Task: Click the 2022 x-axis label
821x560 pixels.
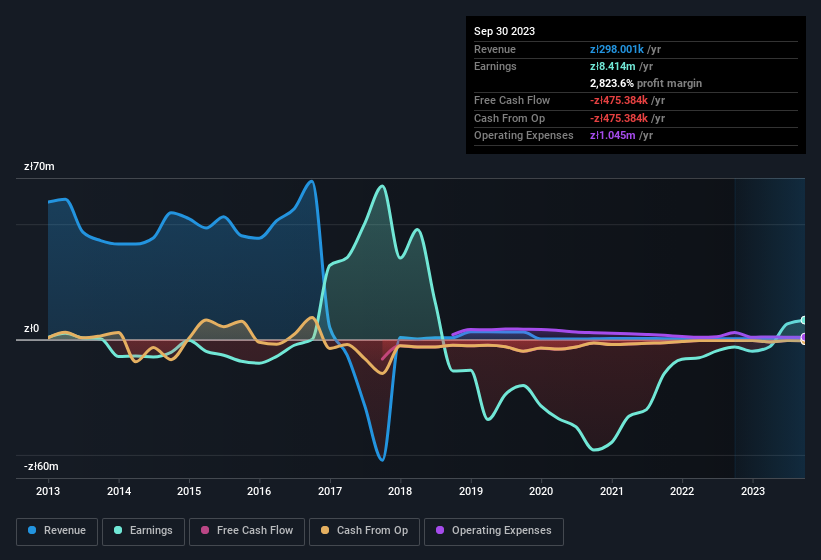Action: tap(682, 491)
